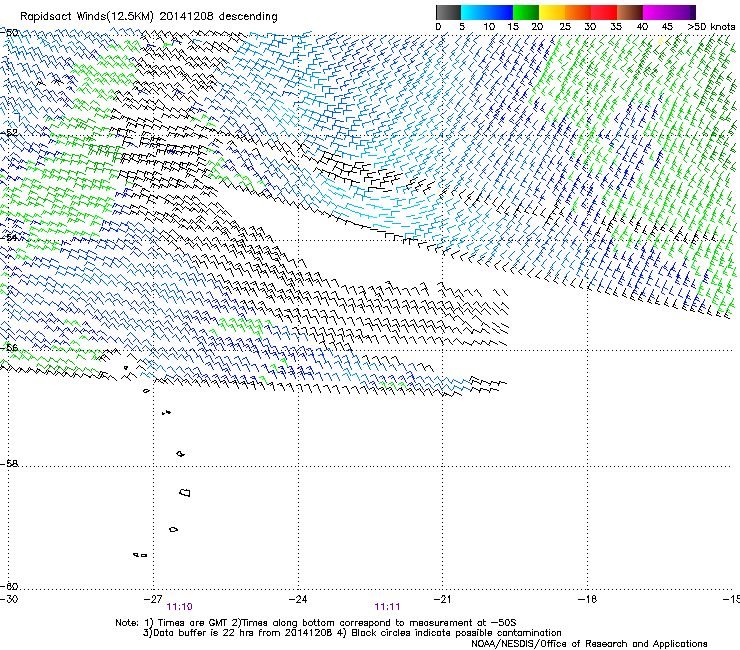Click the legend tick label 25
740x650 pixels.
565,26
